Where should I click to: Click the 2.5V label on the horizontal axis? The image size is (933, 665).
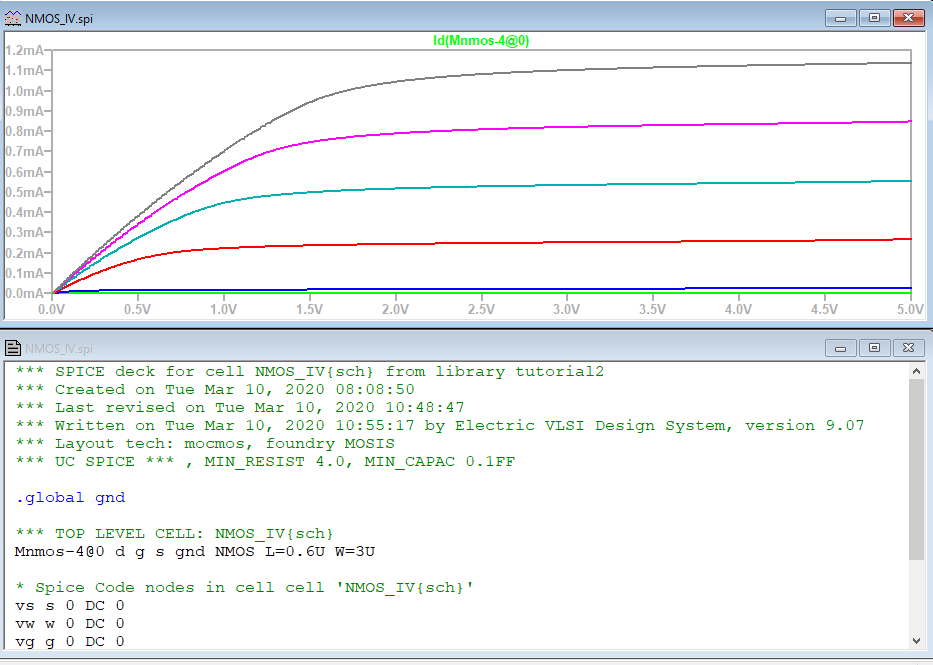(x=481, y=310)
